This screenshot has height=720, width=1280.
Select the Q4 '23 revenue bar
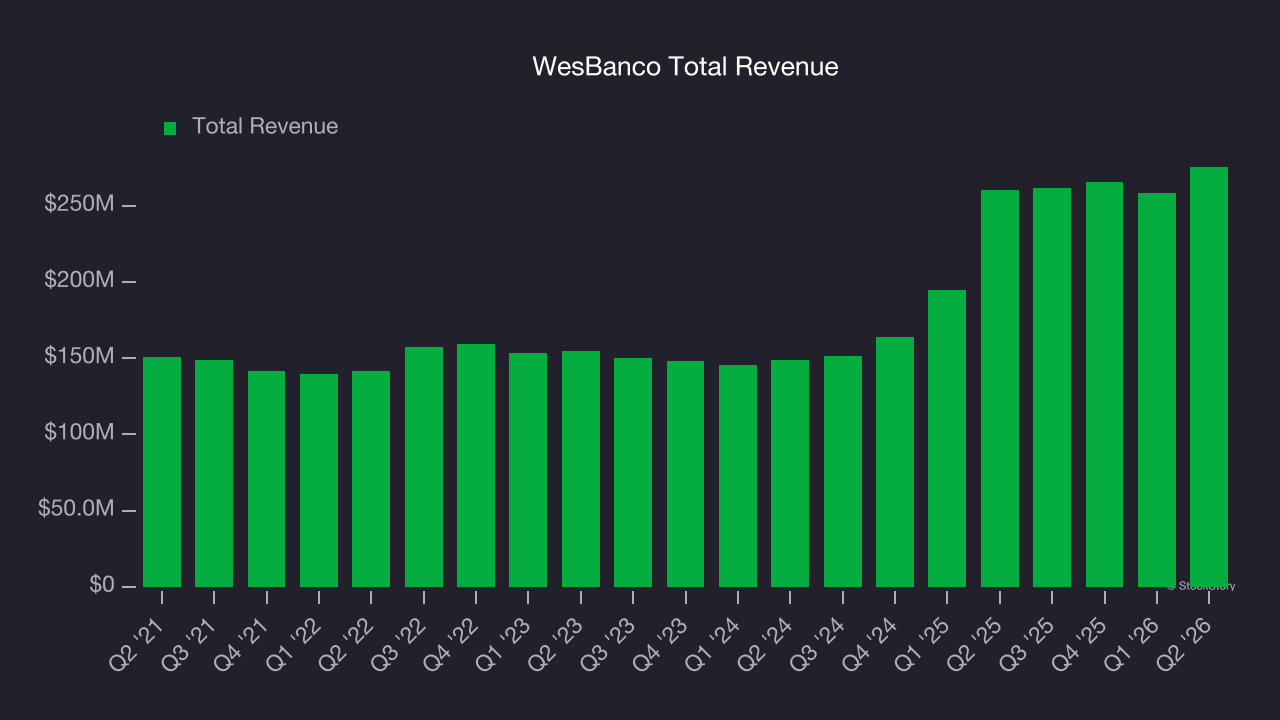(686, 474)
